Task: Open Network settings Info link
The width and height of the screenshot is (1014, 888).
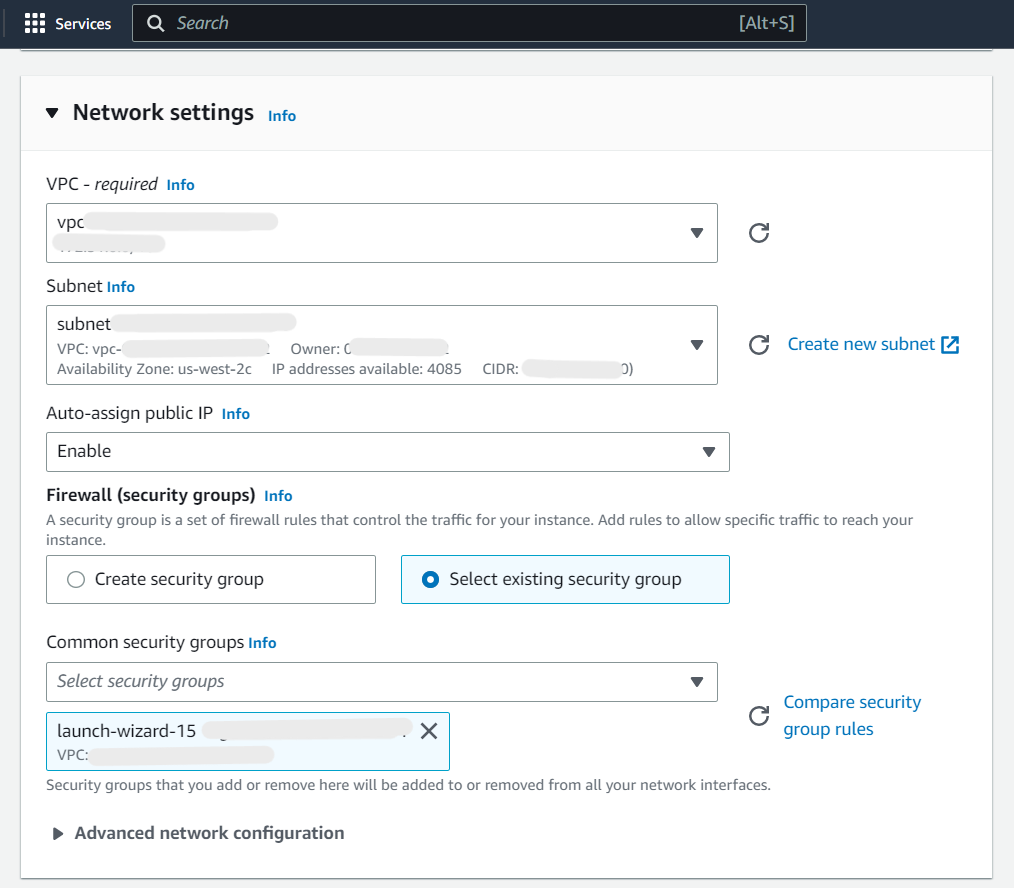Action: [282, 116]
